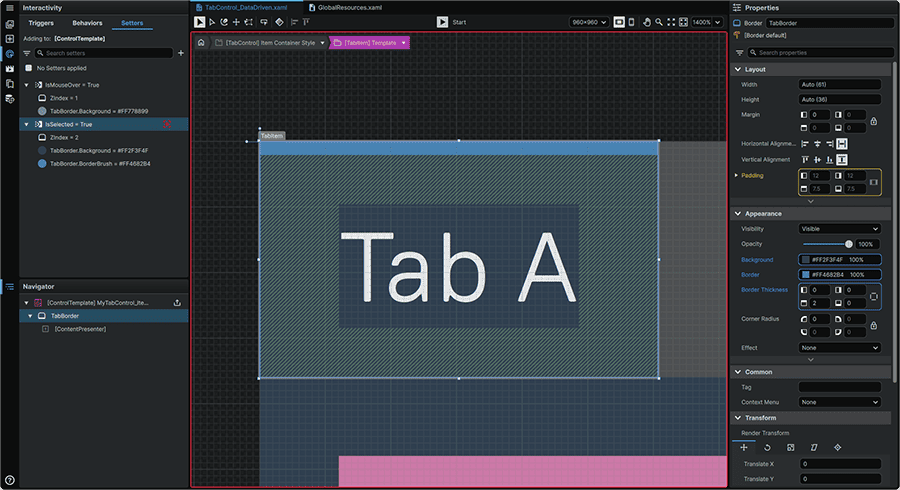The image size is (900, 490).
Task: Open the Effect dropdown
Action: [x=839, y=348]
